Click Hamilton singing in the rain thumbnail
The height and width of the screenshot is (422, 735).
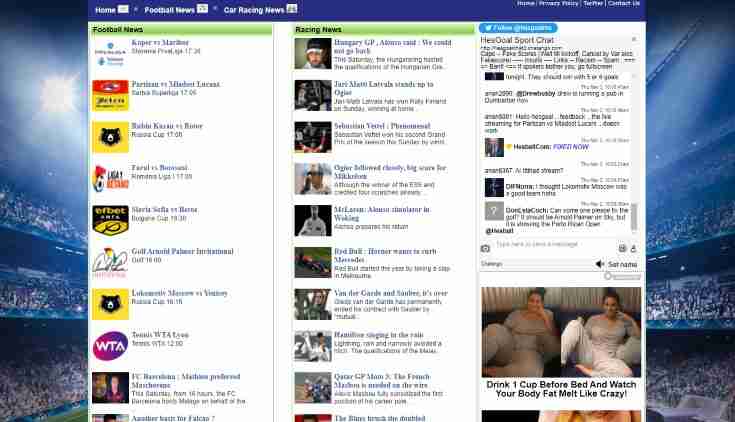313,346
